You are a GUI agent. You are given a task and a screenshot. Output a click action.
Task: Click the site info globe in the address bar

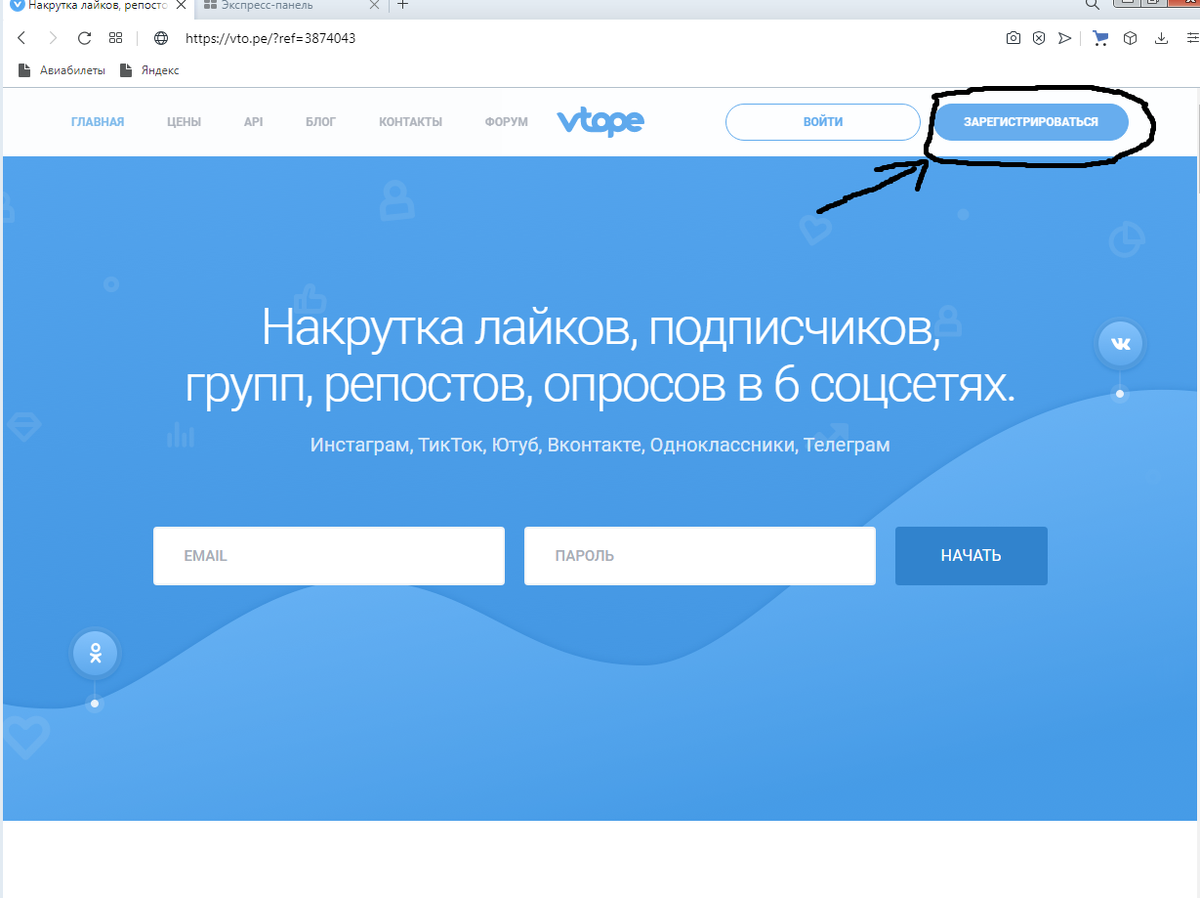click(160, 38)
